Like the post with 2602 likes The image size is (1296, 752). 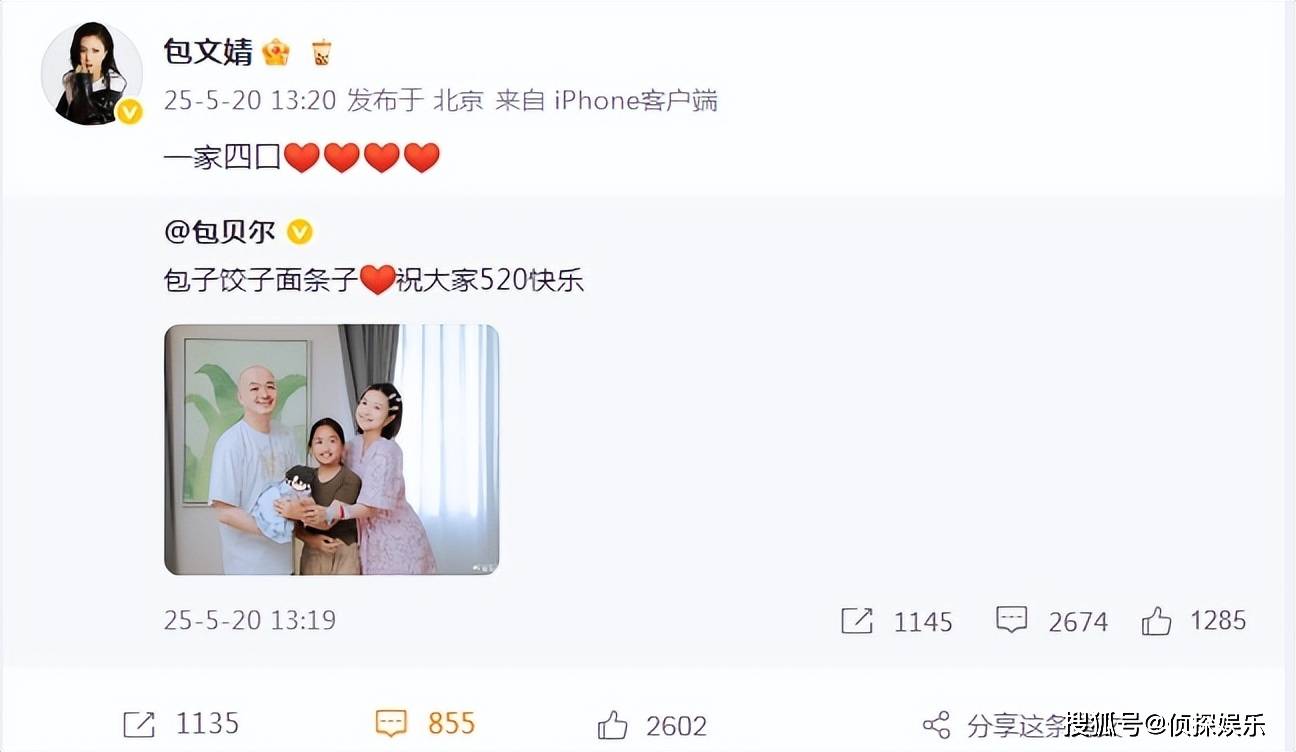[613, 724]
